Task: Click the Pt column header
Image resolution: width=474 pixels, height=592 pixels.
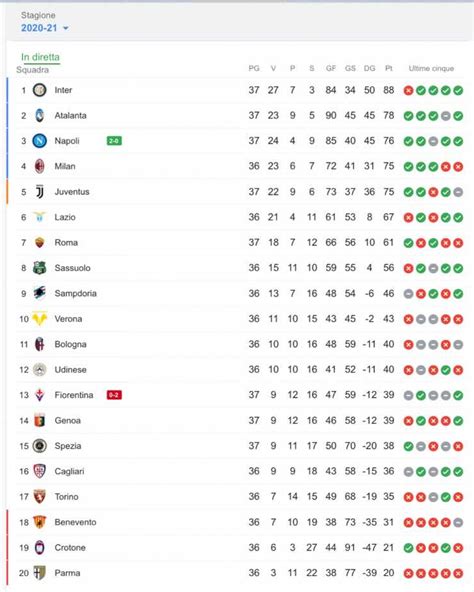Action: [x=389, y=68]
